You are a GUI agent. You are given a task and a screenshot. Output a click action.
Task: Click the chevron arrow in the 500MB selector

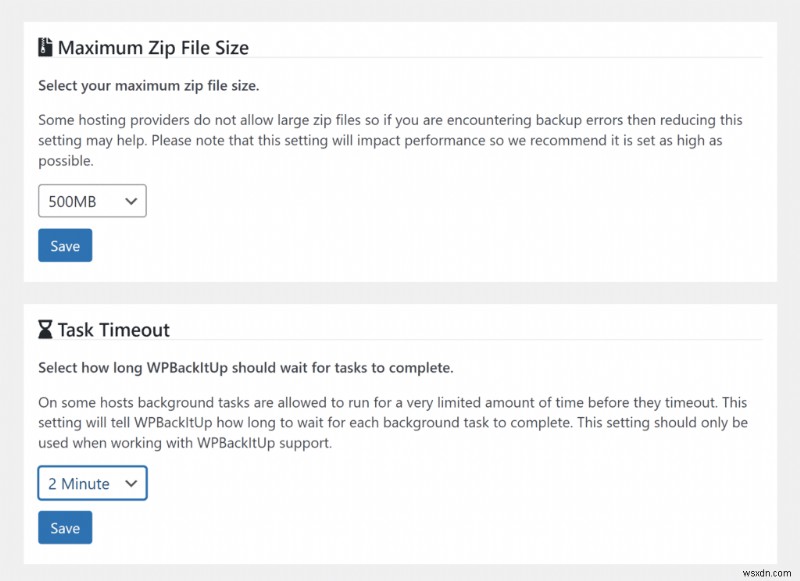tap(130, 201)
